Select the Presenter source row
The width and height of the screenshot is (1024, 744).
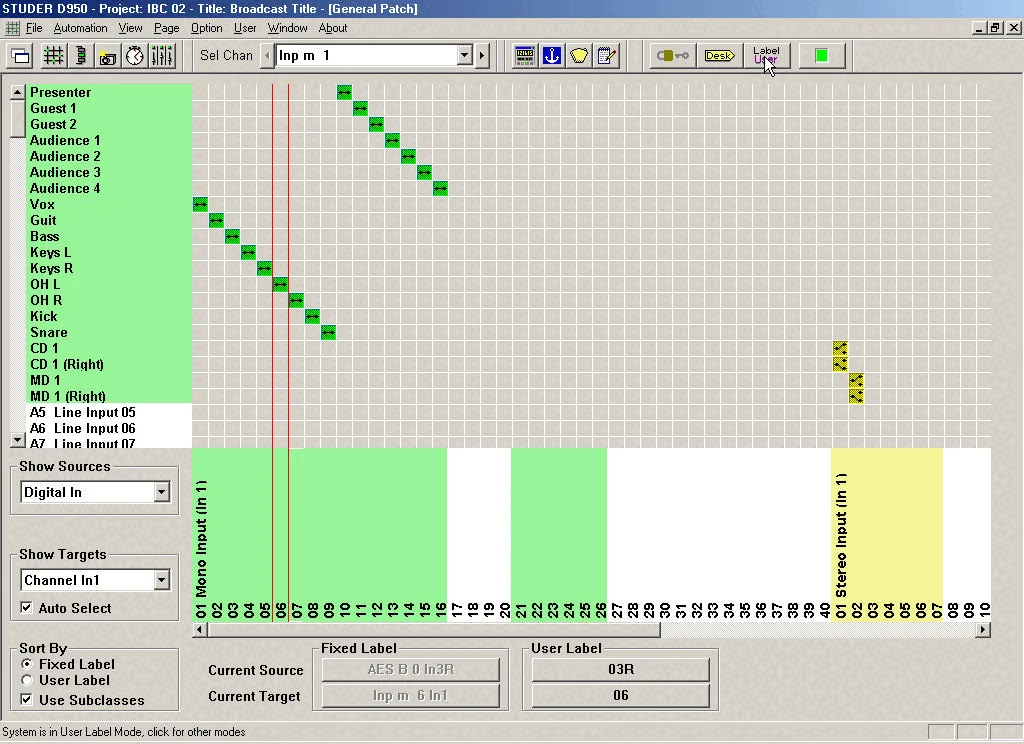109,93
